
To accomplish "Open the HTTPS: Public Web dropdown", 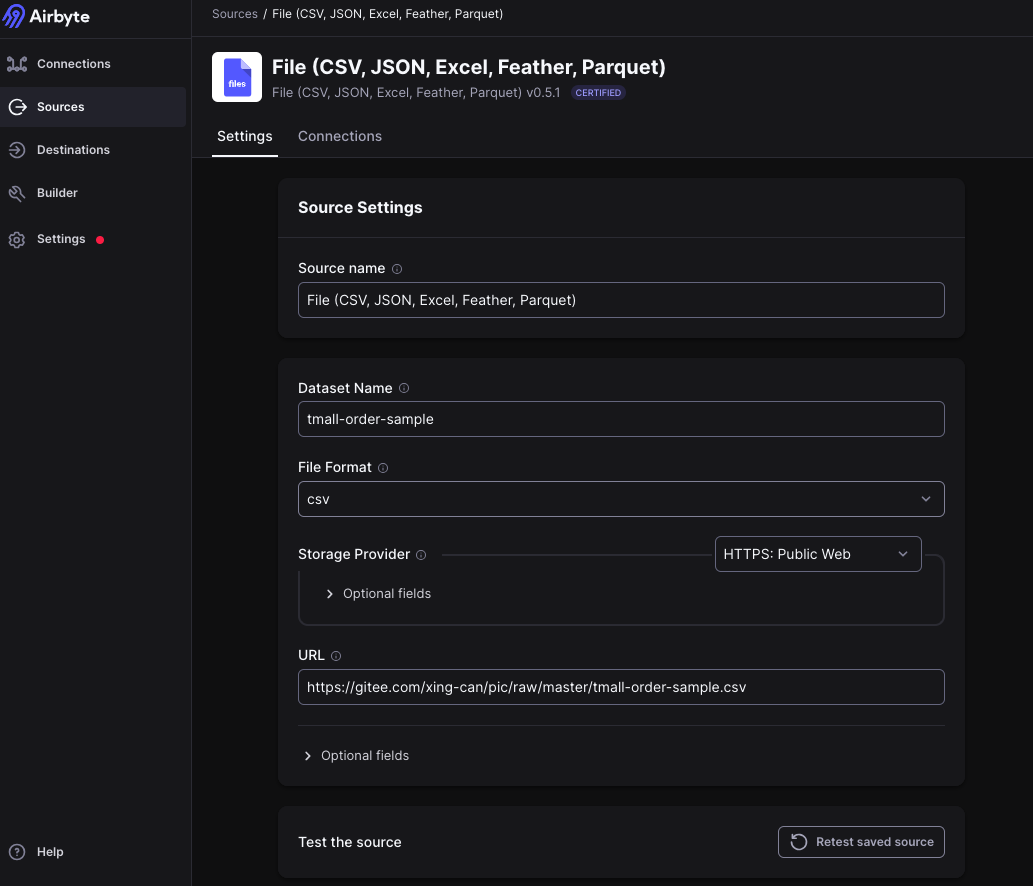I will point(818,554).
